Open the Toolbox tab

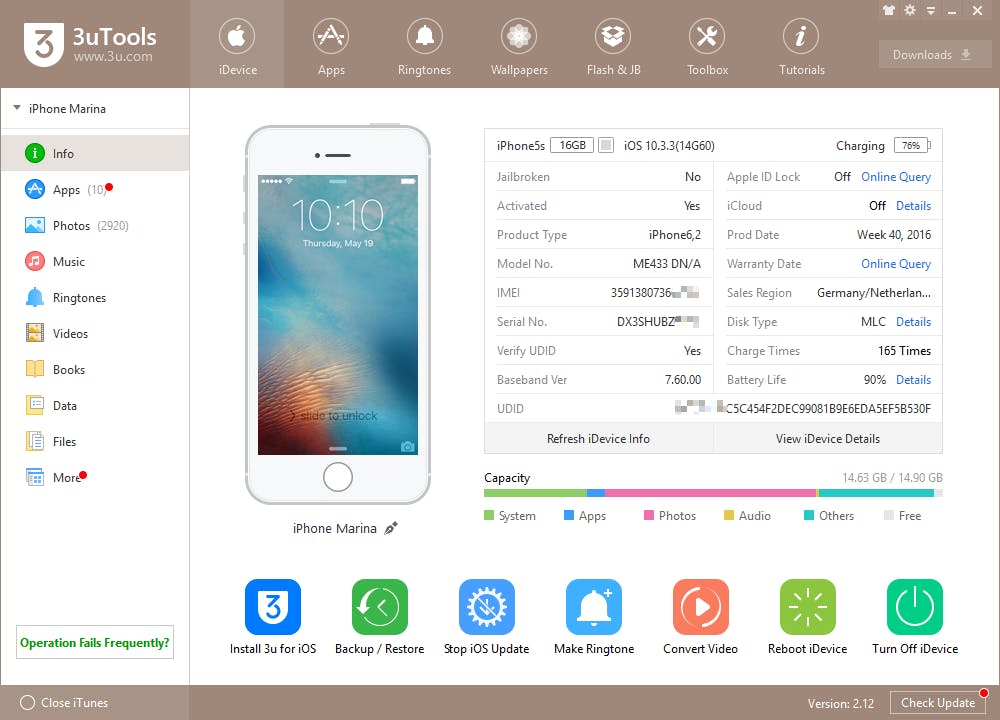(x=707, y=45)
